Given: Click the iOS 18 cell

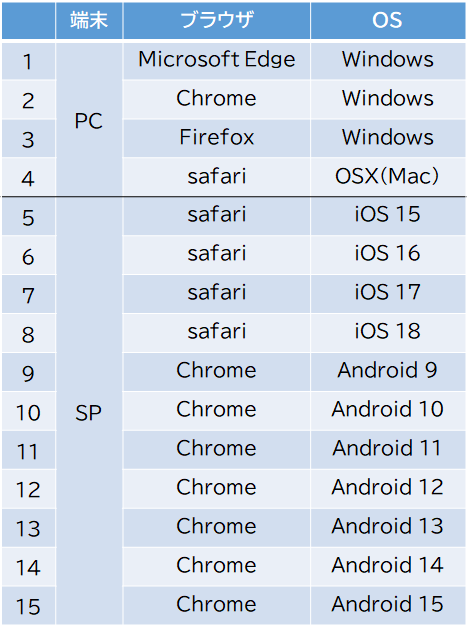Looking at the screenshot, I should tap(388, 332).
